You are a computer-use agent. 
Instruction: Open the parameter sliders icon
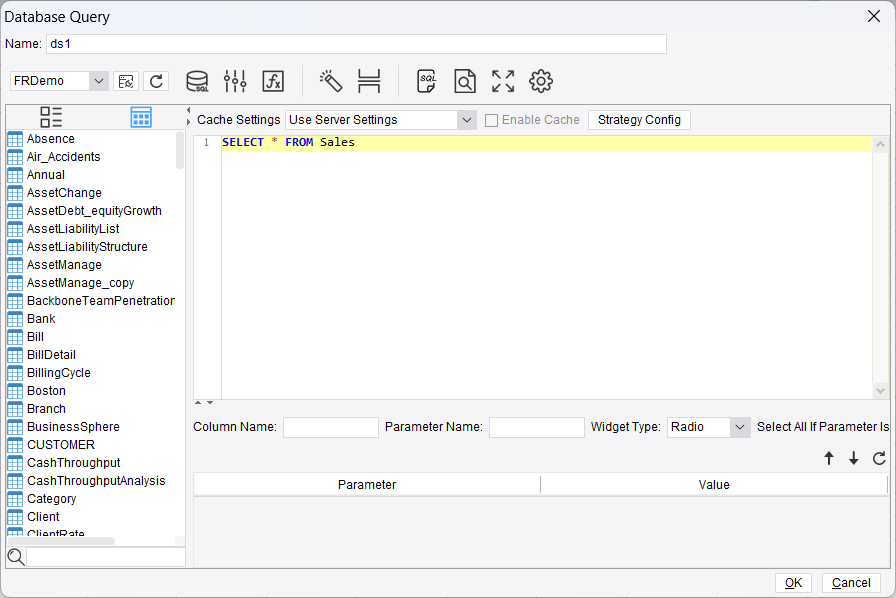[x=235, y=81]
